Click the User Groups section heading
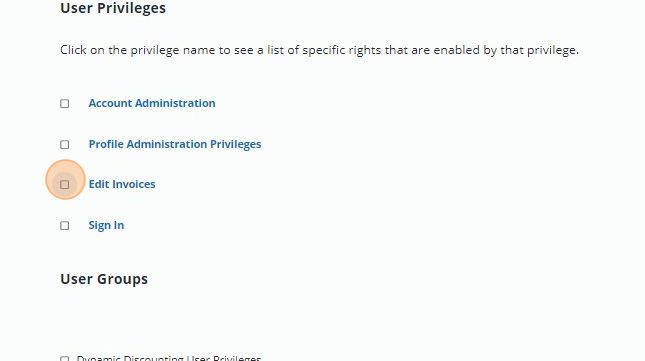Viewport: 645px width, 361px height. [x=104, y=279]
